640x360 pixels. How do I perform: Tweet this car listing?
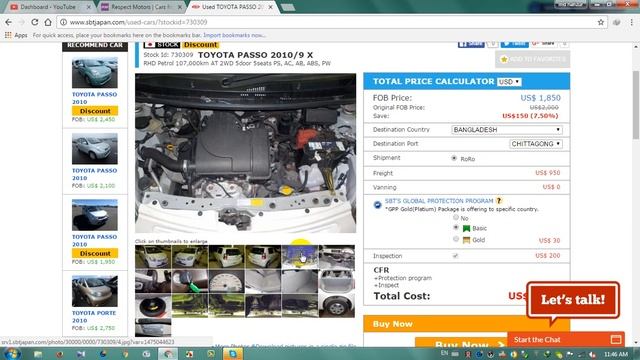pos(515,44)
